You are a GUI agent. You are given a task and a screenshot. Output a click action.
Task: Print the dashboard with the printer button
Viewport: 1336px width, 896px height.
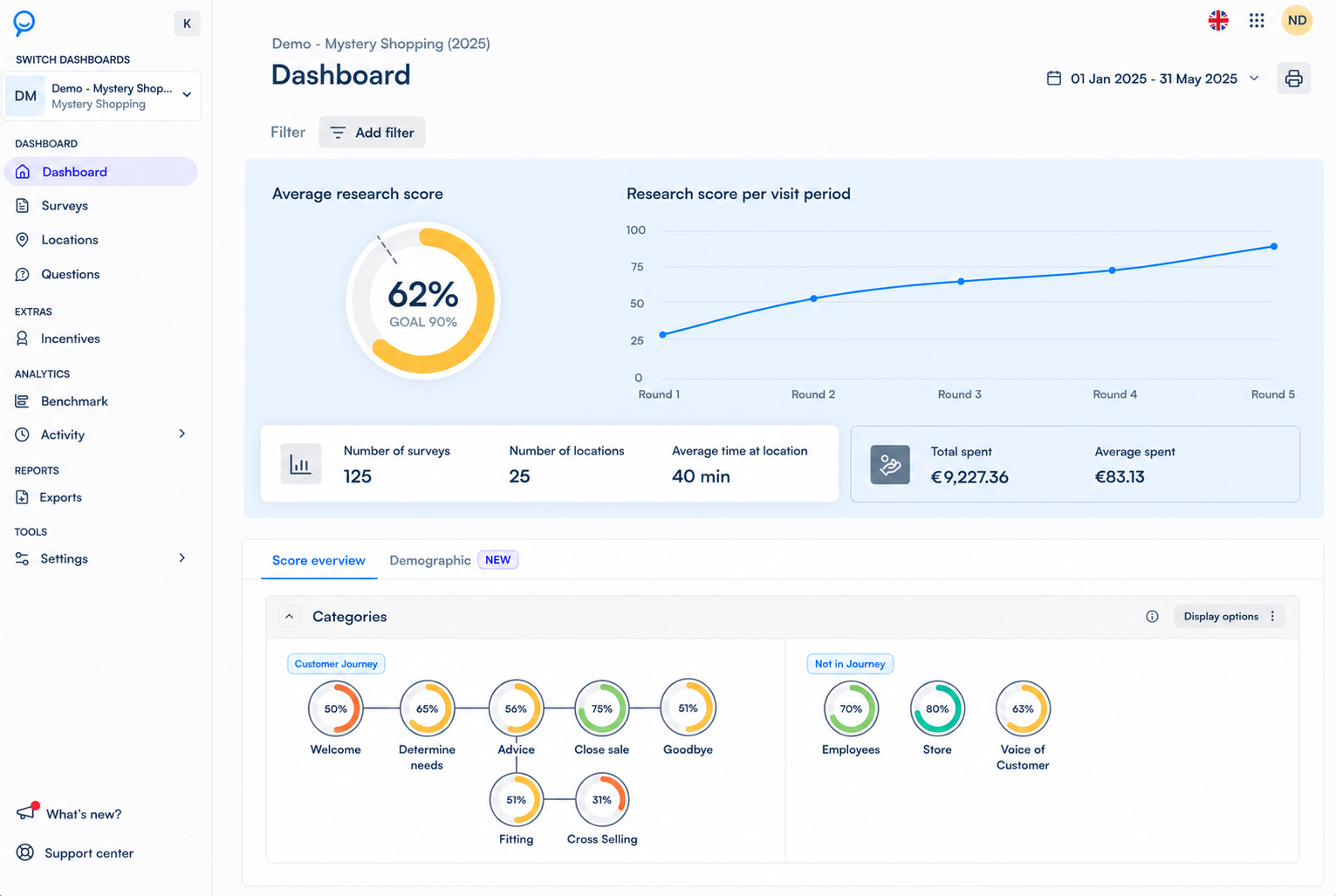[x=1293, y=79]
